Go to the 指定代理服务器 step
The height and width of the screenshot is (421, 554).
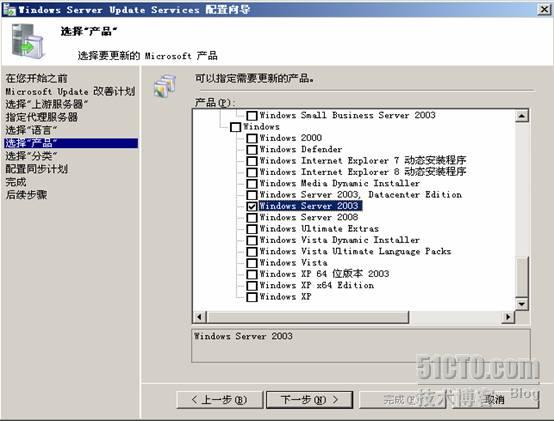tap(41, 117)
